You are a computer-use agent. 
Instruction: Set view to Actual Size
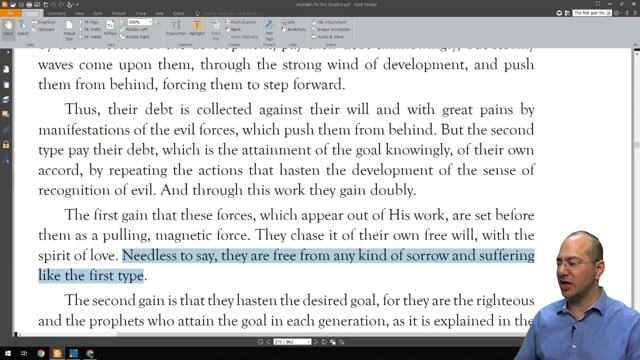(69, 31)
